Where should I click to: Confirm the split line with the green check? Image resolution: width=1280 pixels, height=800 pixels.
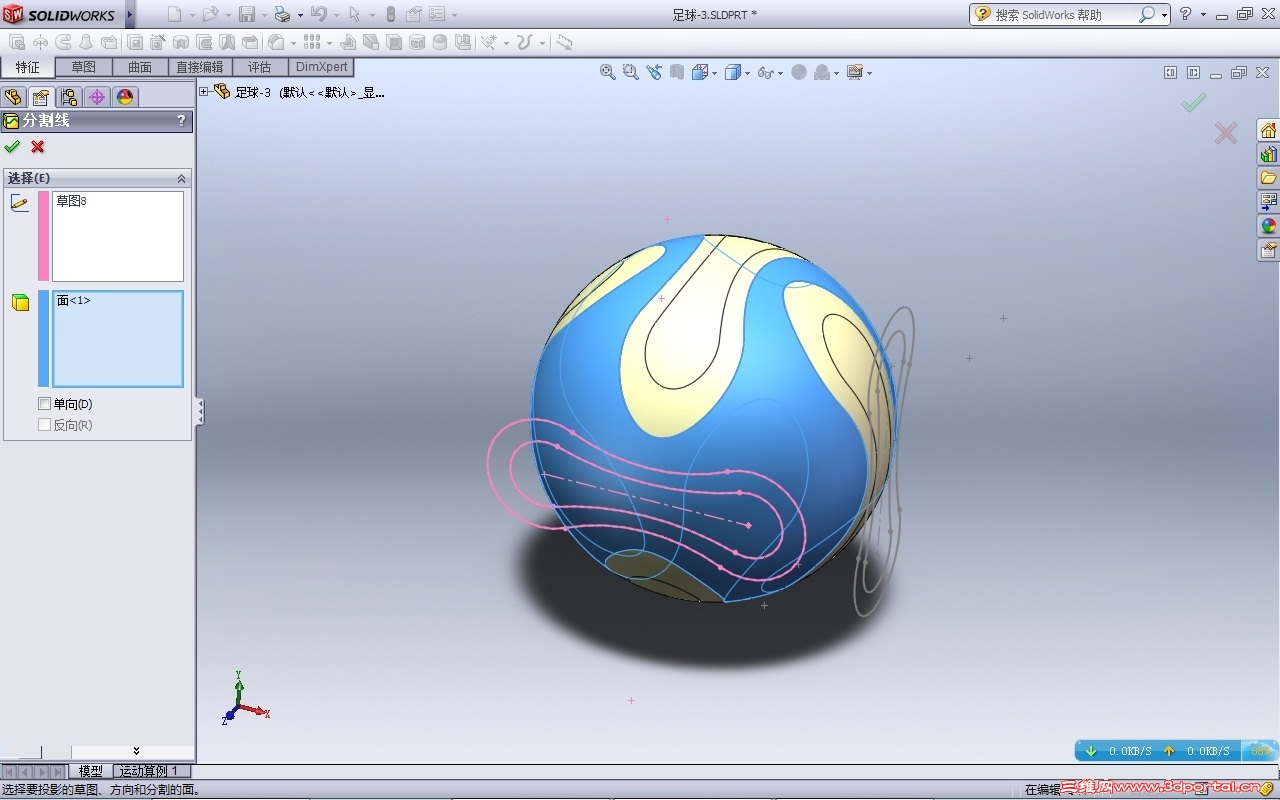(x=12, y=147)
